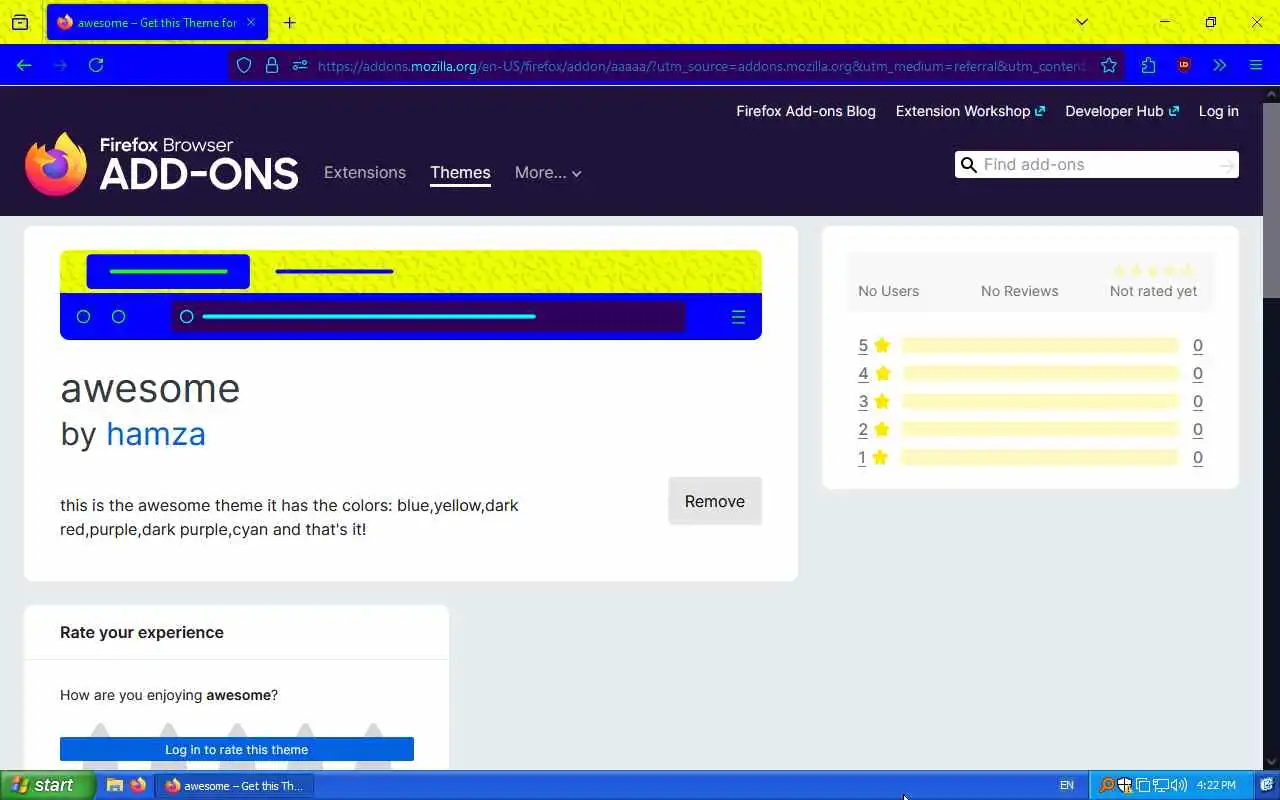This screenshot has width=1280, height=800.
Task: Click the taskbar clock 4:22 PM
Action: tap(1216, 785)
